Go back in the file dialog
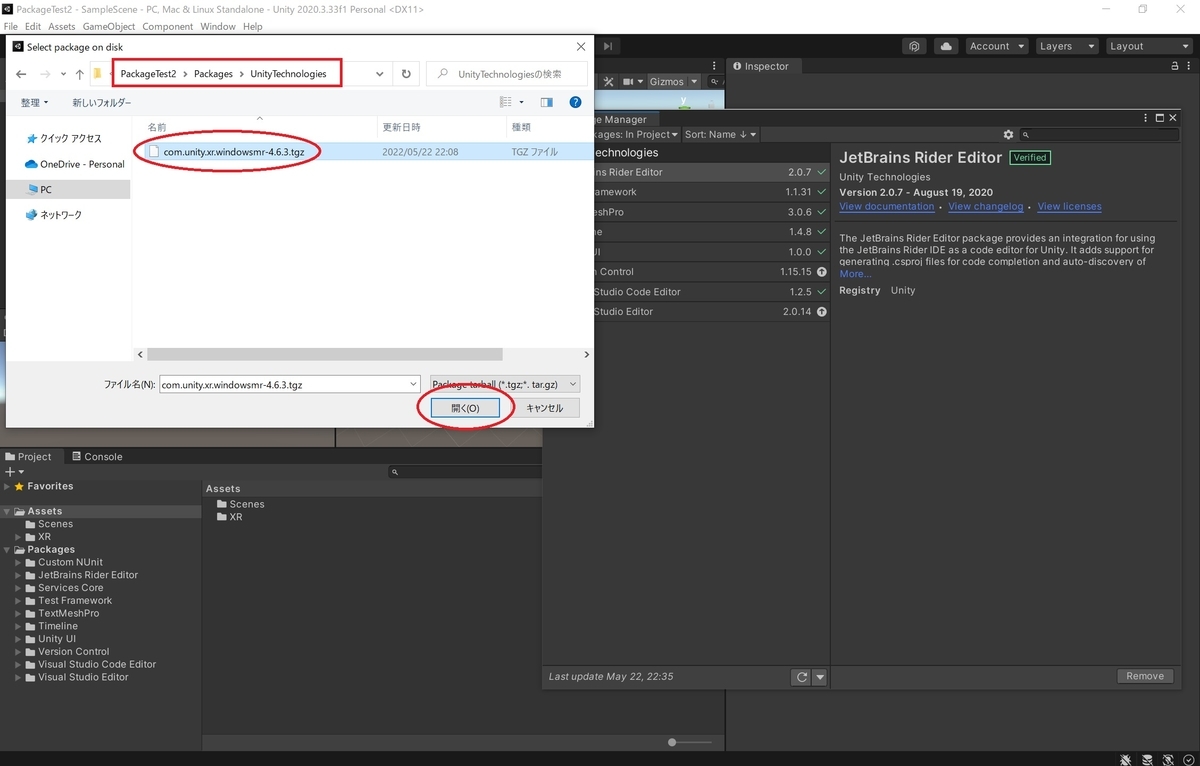The height and width of the screenshot is (766, 1200). tap(22, 74)
